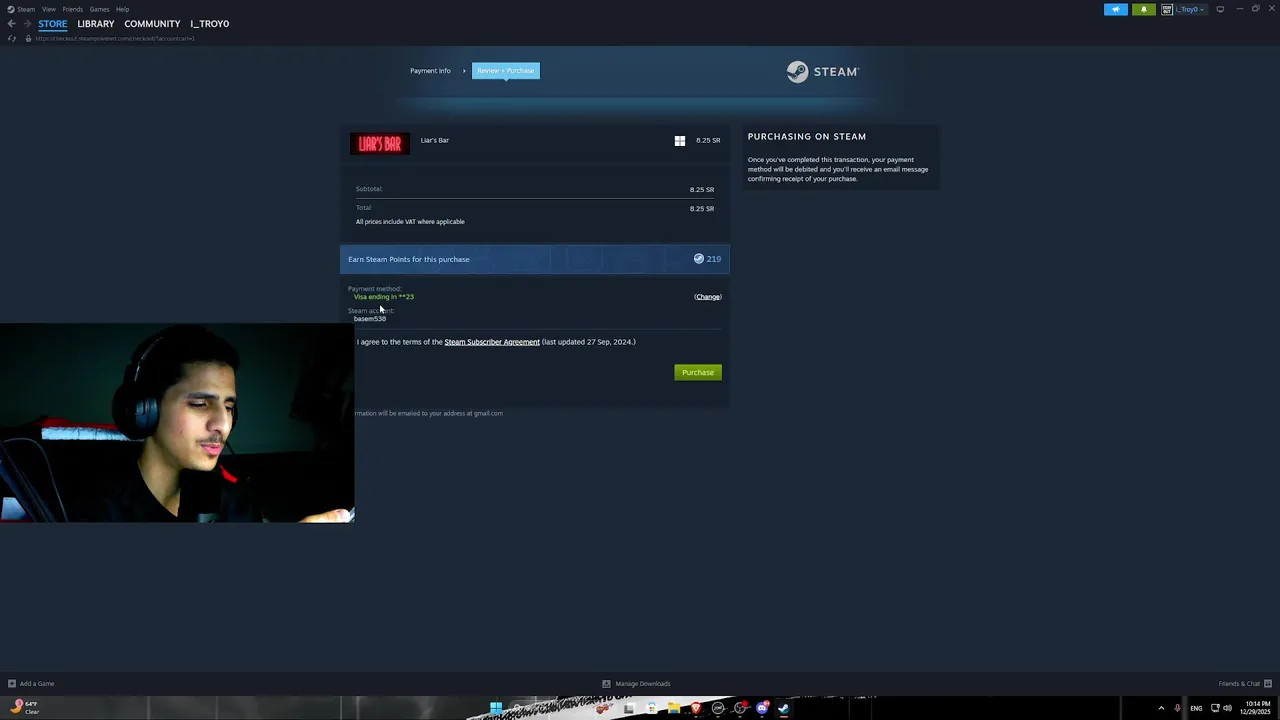The height and width of the screenshot is (720, 1280).
Task: Click the Liar's Bar game thumbnail
Action: coord(380,144)
